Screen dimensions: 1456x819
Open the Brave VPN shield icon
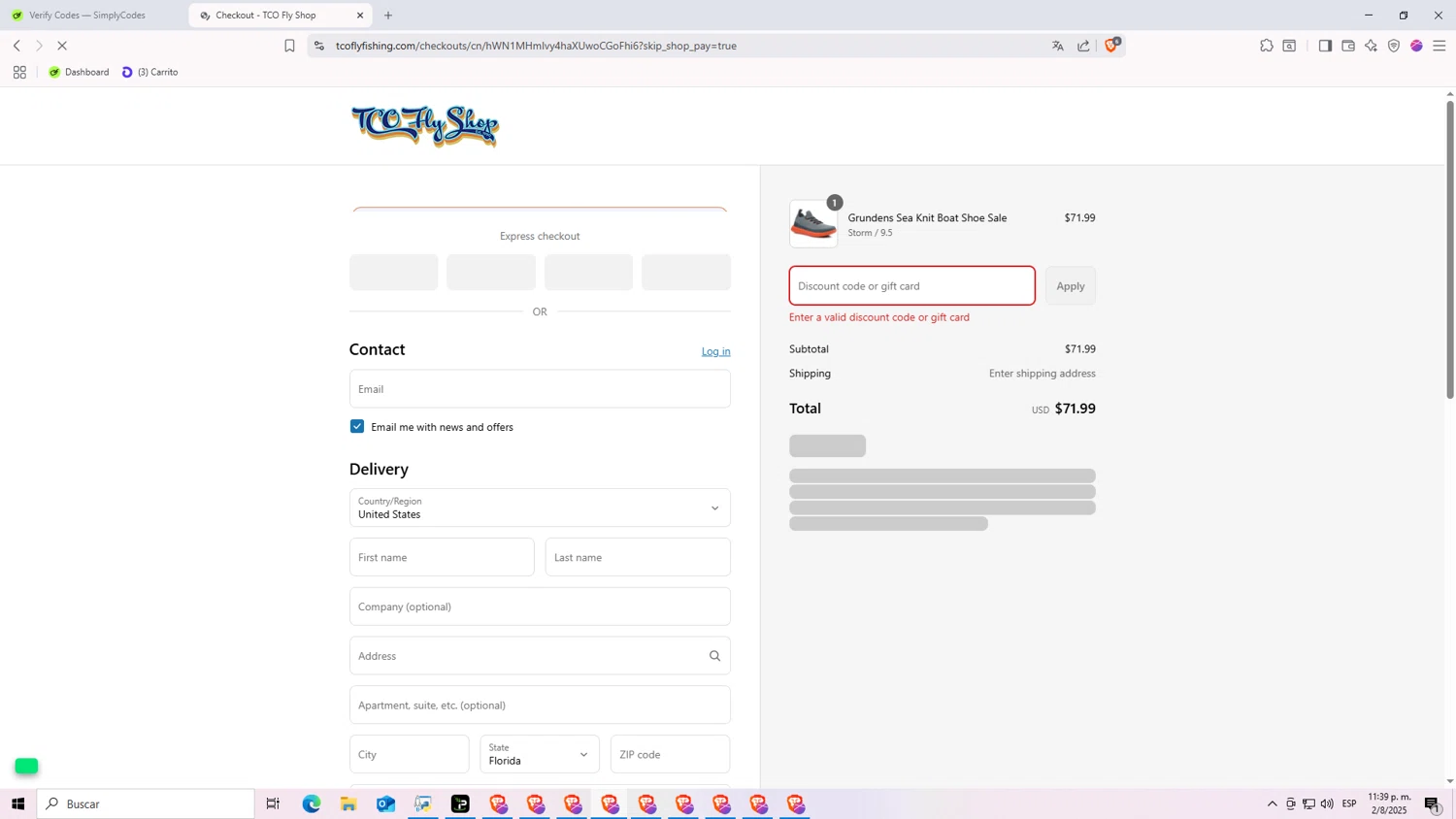pyautogui.click(x=1394, y=46)
